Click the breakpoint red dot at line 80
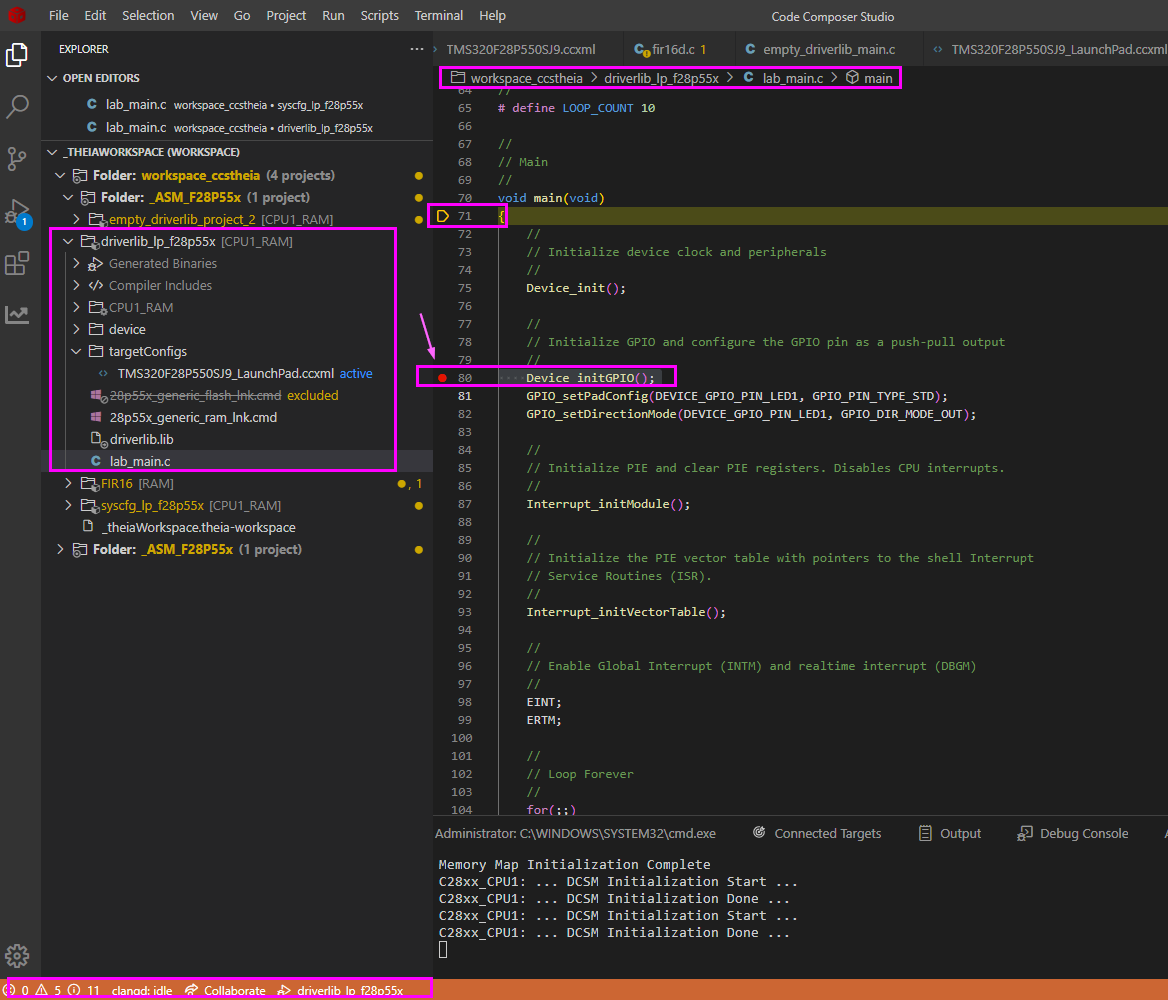Screen dimensions: 1168x1000 point(442,379)
